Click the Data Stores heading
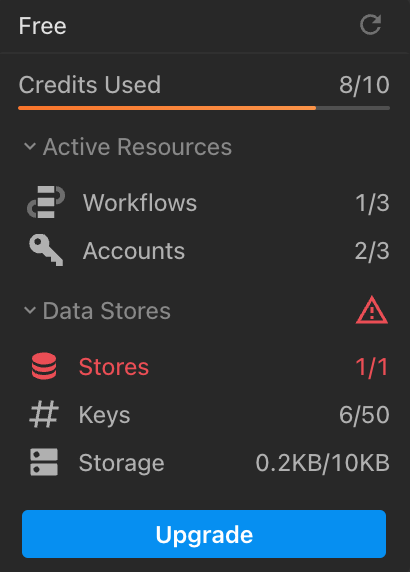 point(107,310)
